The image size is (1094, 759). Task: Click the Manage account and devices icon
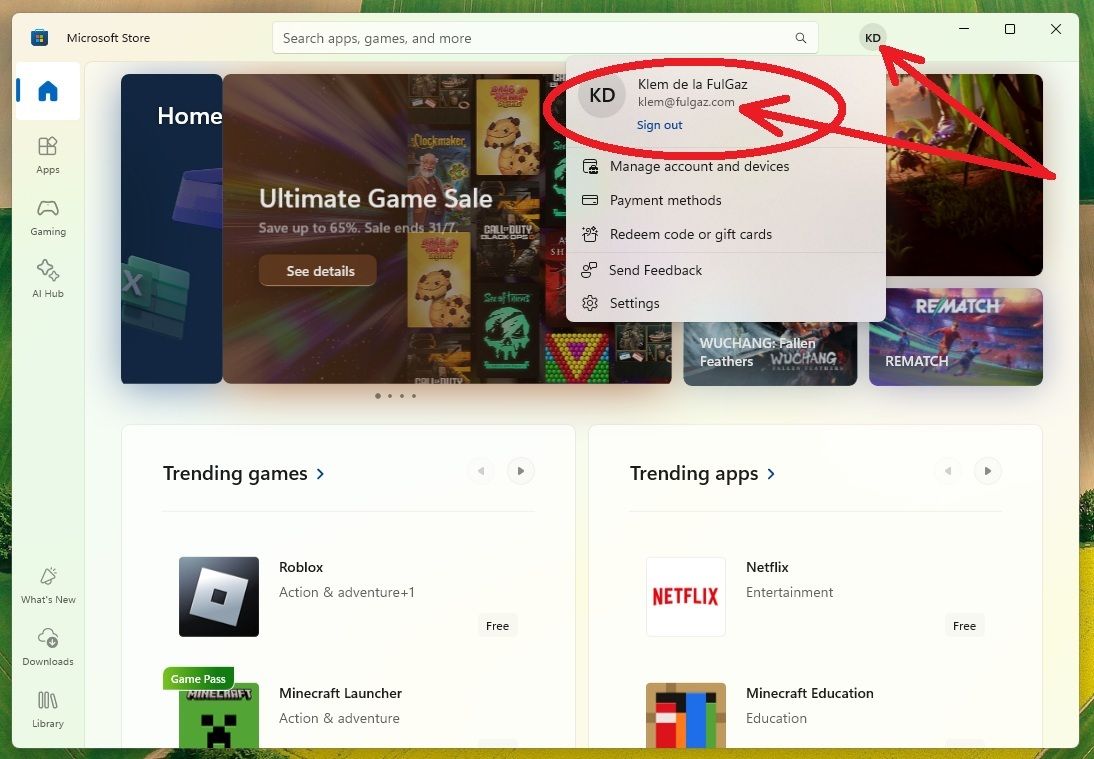590,167
